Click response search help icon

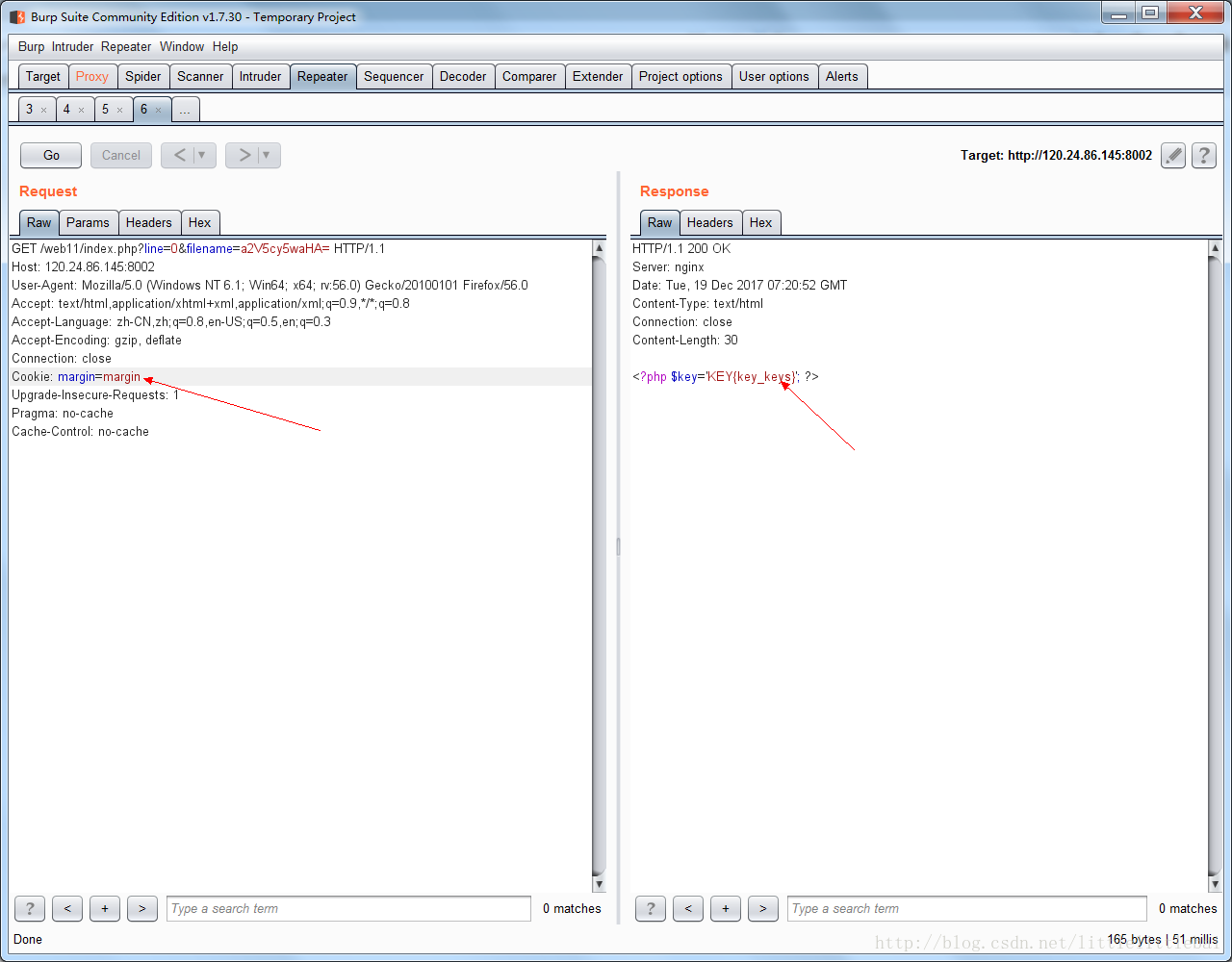tap(651, 908)
